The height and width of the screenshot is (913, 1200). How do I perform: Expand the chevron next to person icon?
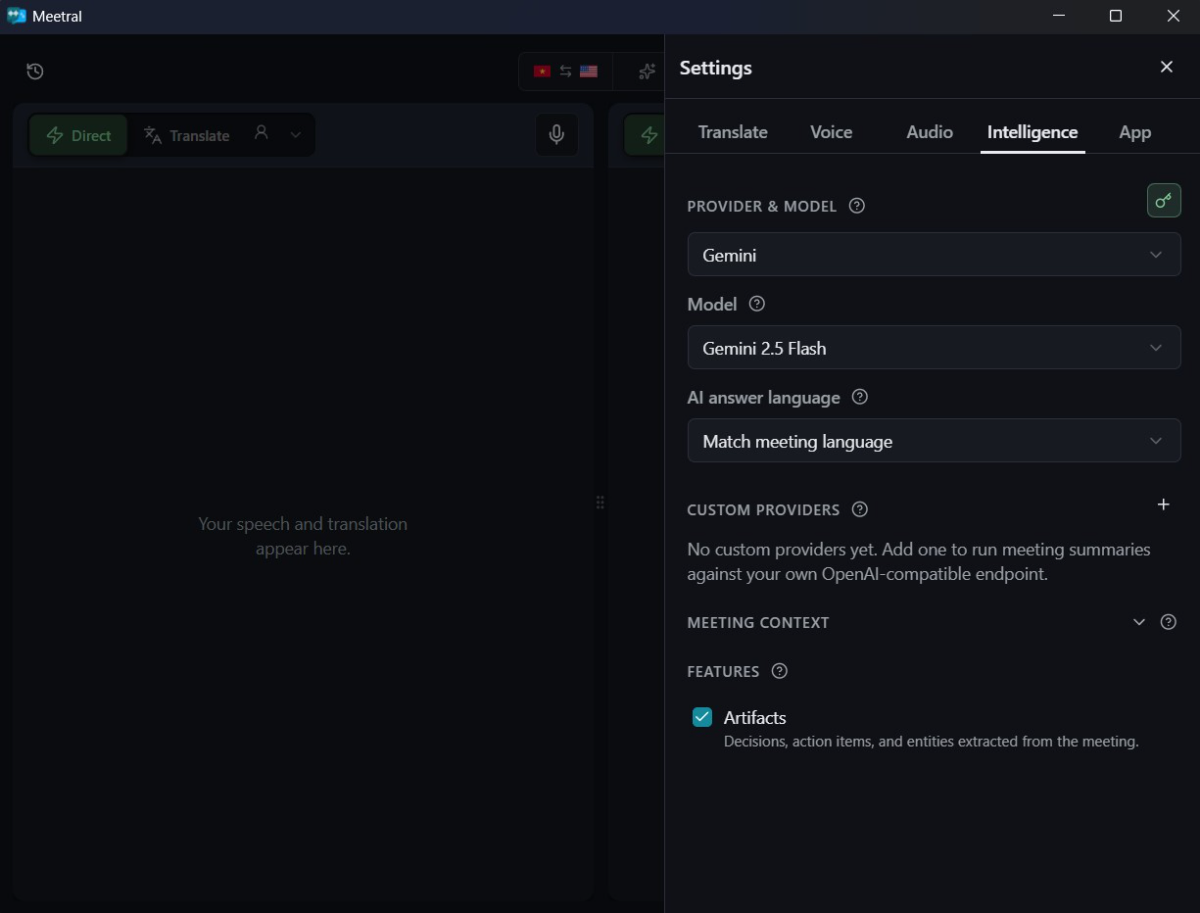point(295,135)
